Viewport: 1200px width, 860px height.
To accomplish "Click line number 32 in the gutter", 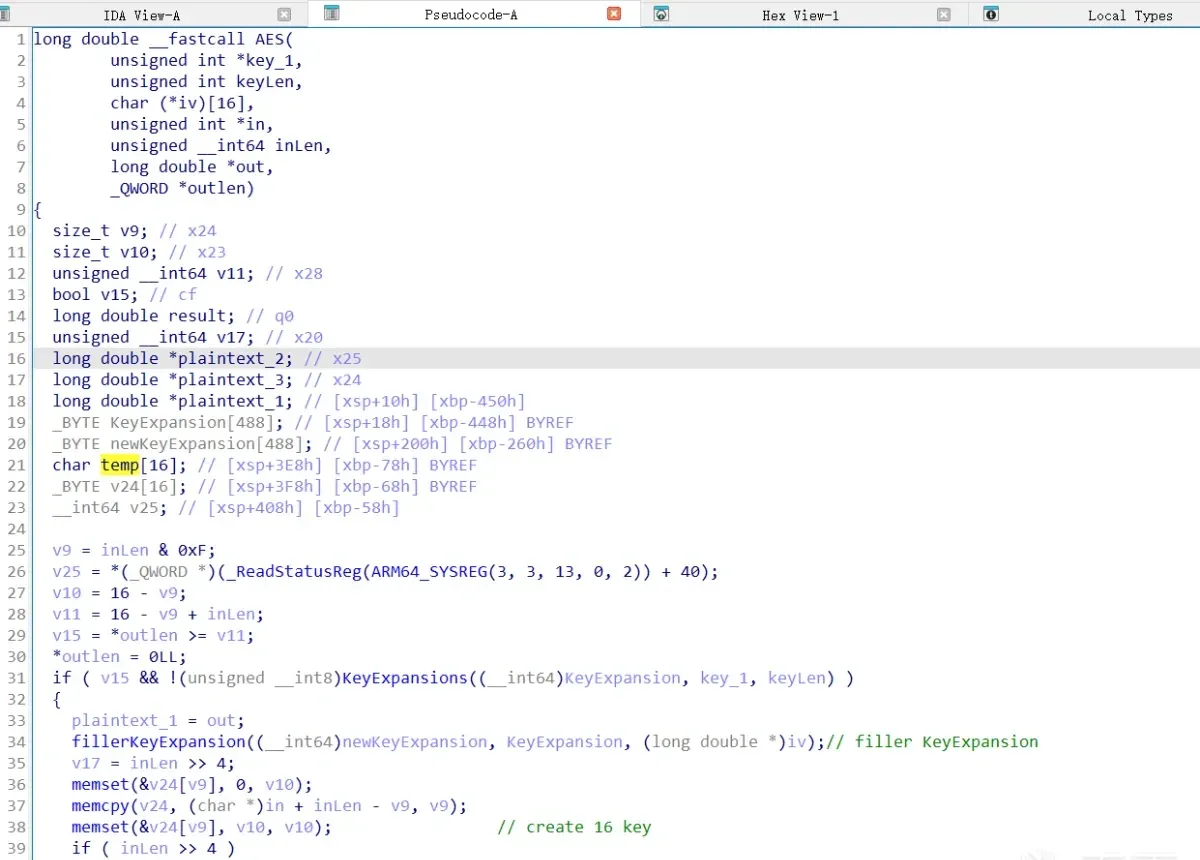I will pyautogui.click(x=16, y=699).
